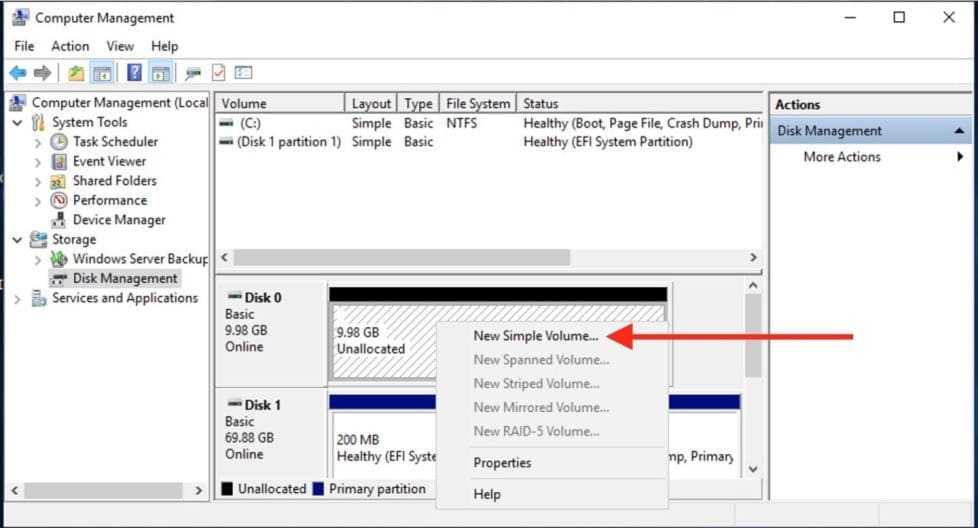Image resolution: width=978 pixels, height=528 pixels.
Task: Click the Up one level folder icon
Action: (76, 73)
